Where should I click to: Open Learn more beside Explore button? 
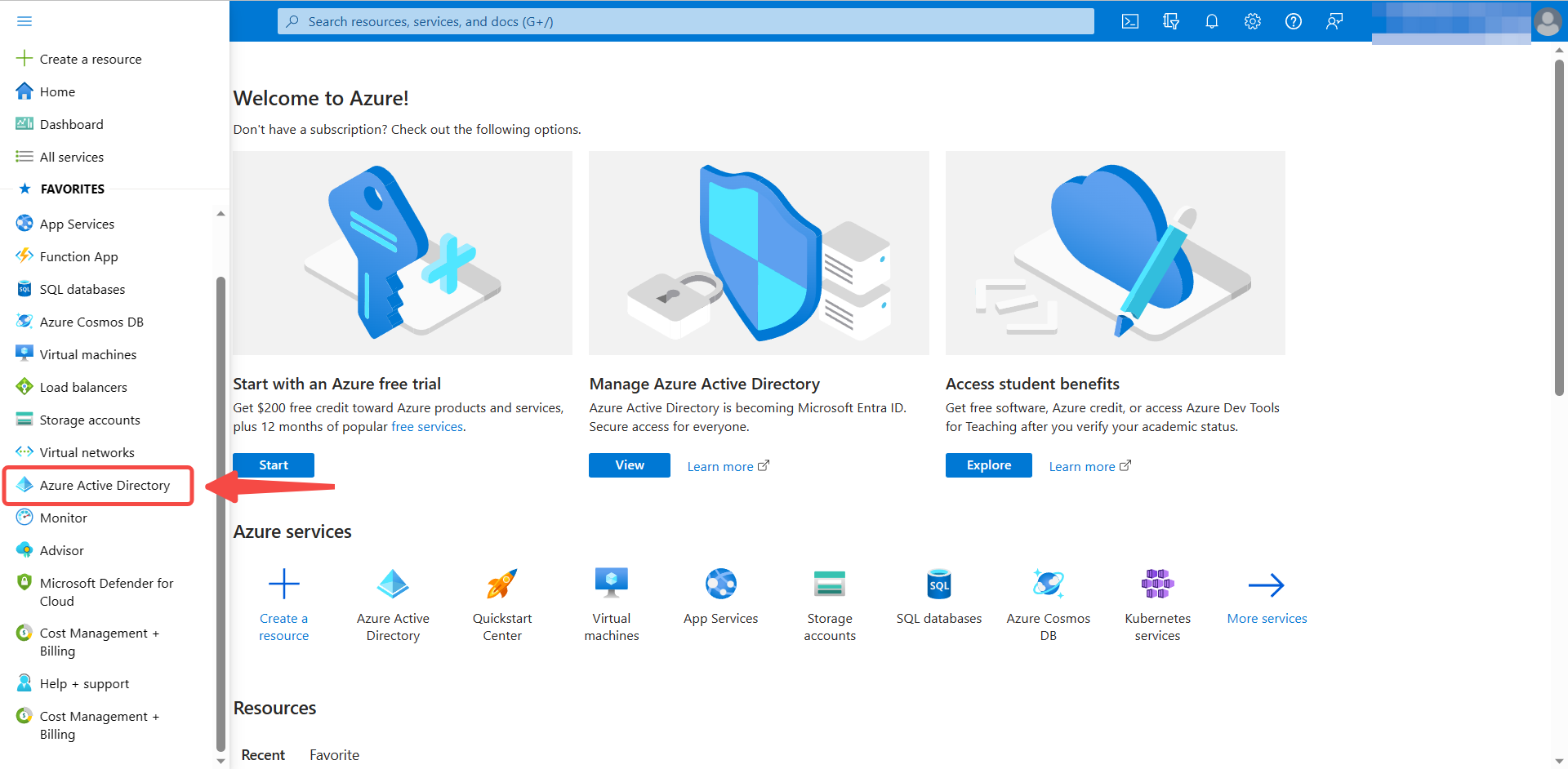click(x=1089, y=466)
